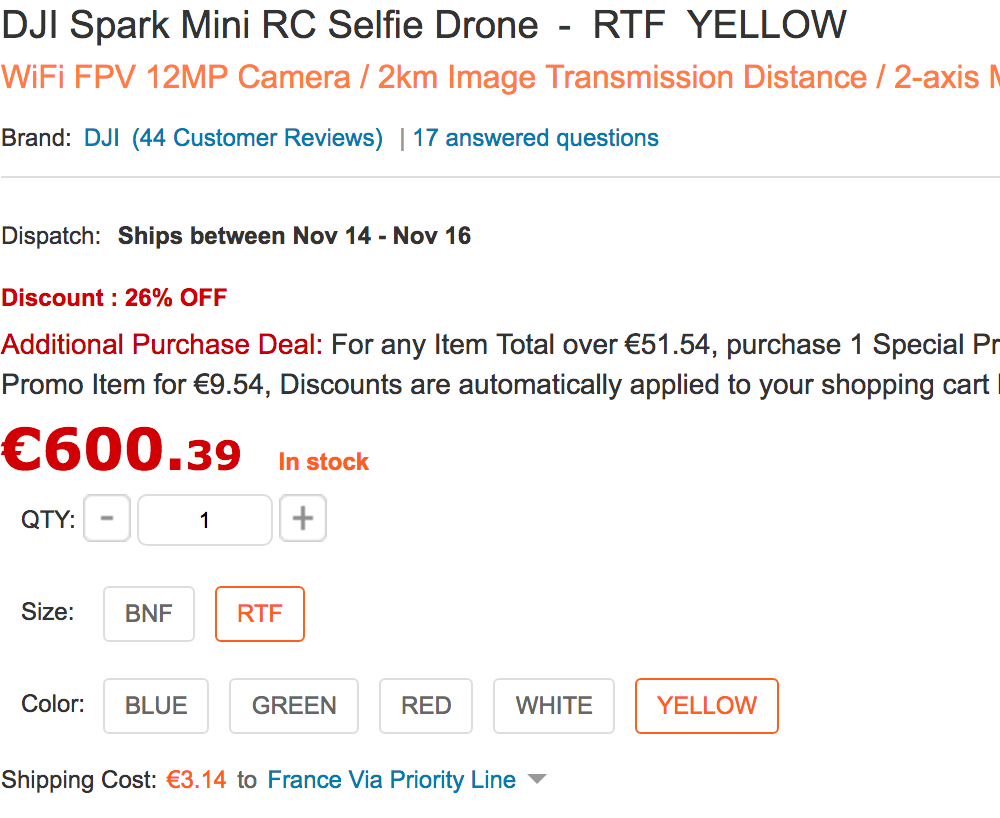The height and width of the screenshot is (818, 1000).
Task: Choose the RED color option
Action: point(426,706)
